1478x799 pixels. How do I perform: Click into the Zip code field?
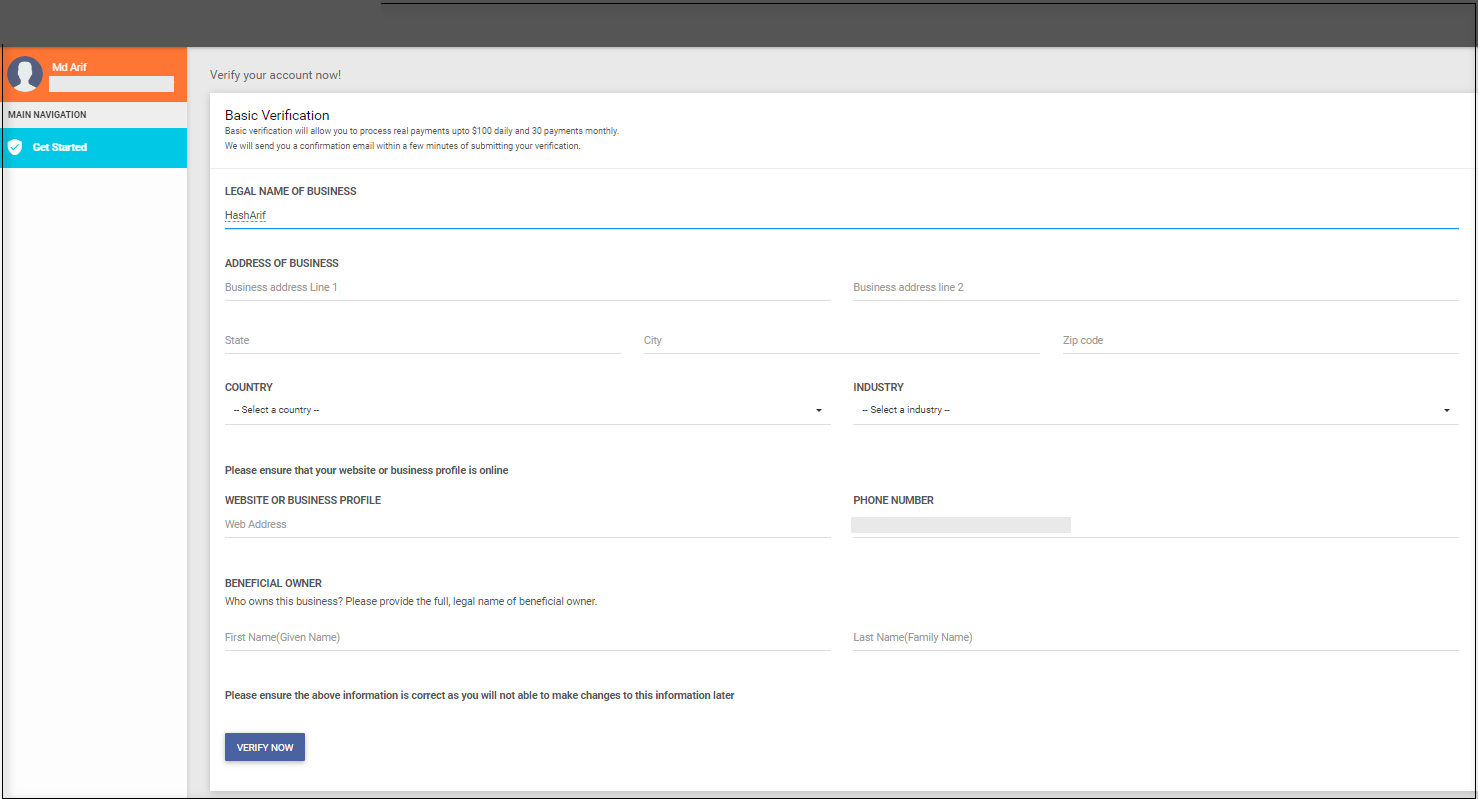click(x=1260, y=340)
